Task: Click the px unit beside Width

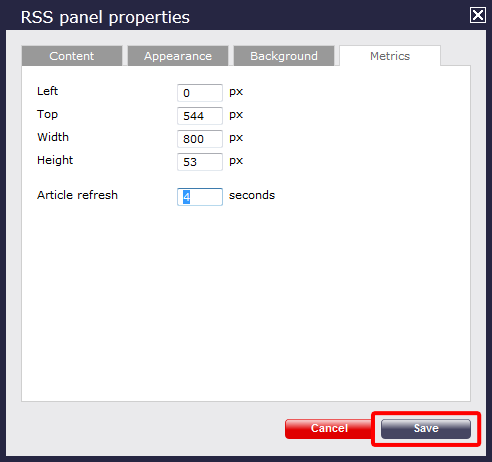Action: [236, 138]
